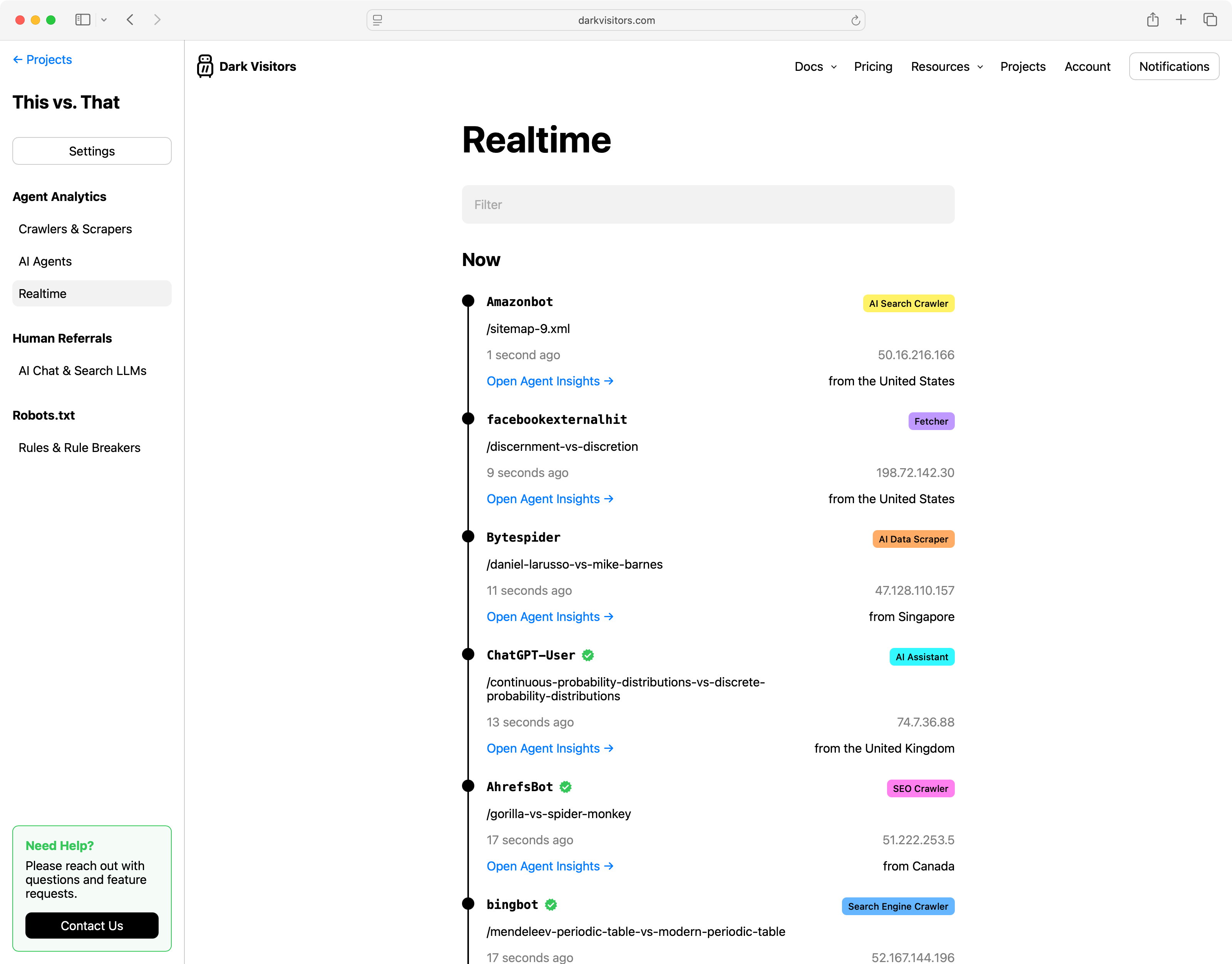This screenshot has width=1232, height=964.
Task: Open Crawlers & Scrapers analytics
Action: [75, 229]
